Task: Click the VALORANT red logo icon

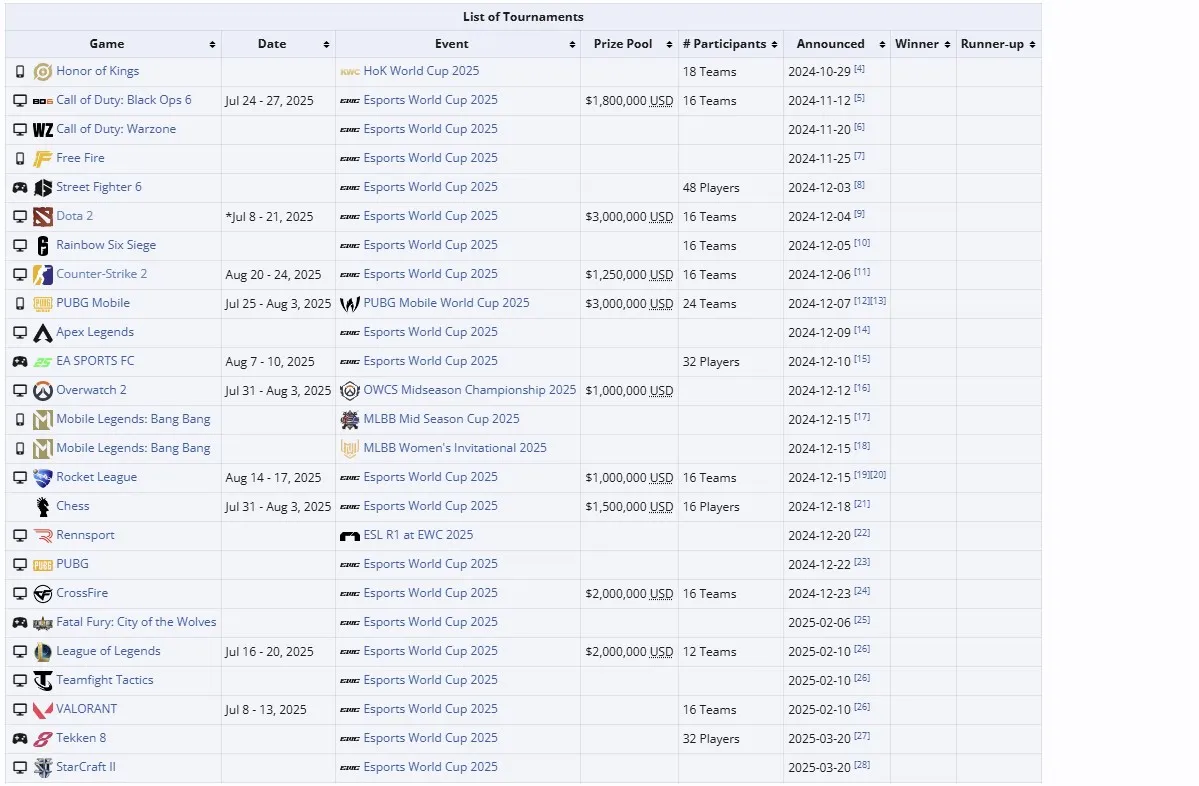Action: coord(43,710)
